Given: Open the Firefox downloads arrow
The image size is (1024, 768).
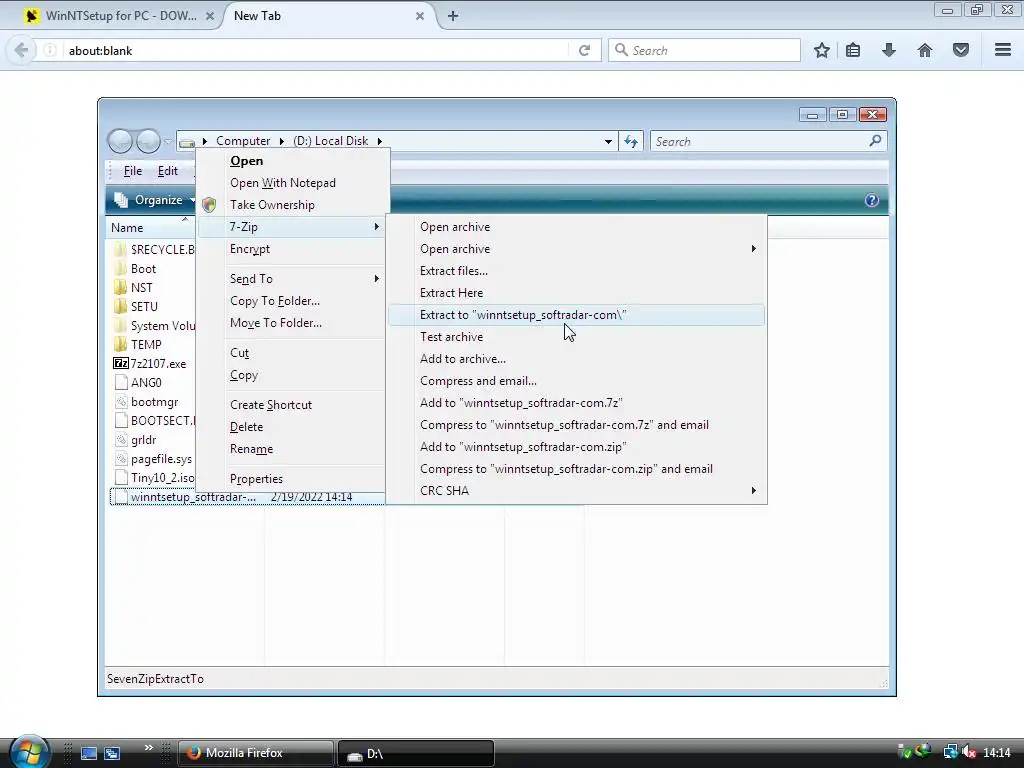Looking at the screenshot, I should point(889,50).
